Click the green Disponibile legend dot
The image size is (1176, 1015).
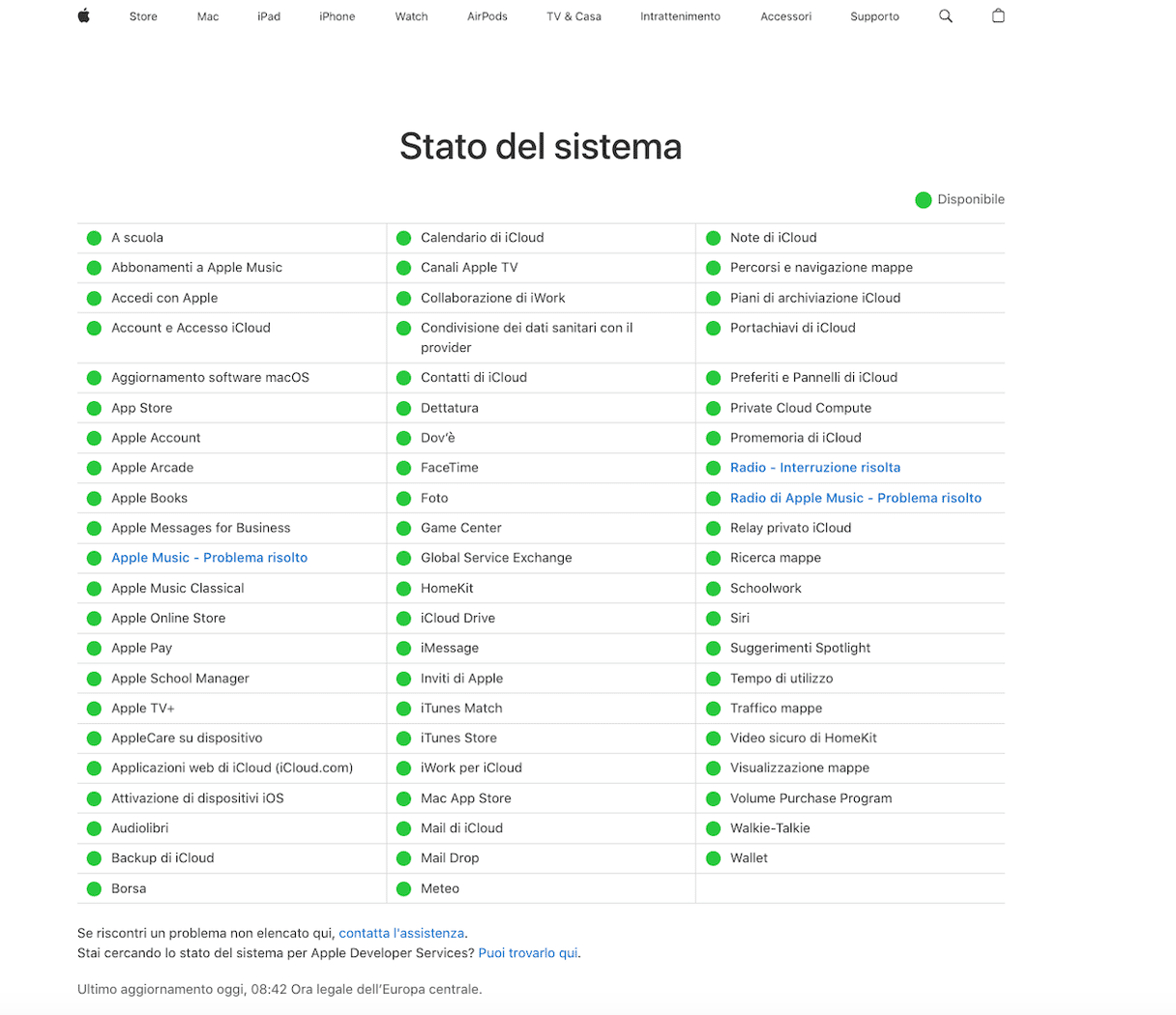[x=924, y=200]
